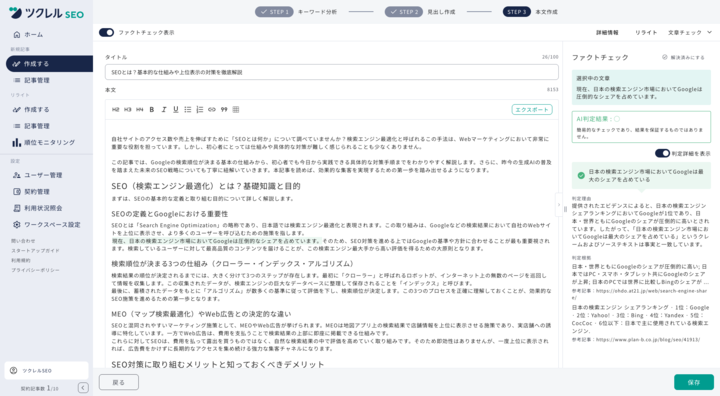Click into the タイトル input field
The image size is (720, 396).
[x=332, y=72]
